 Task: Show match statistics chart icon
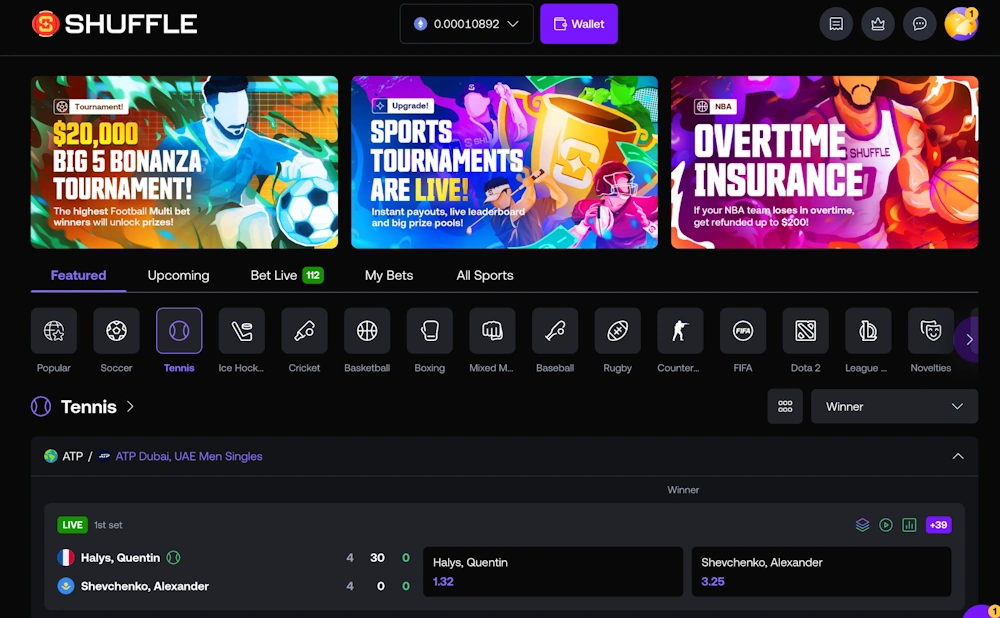tap(909, 525)
